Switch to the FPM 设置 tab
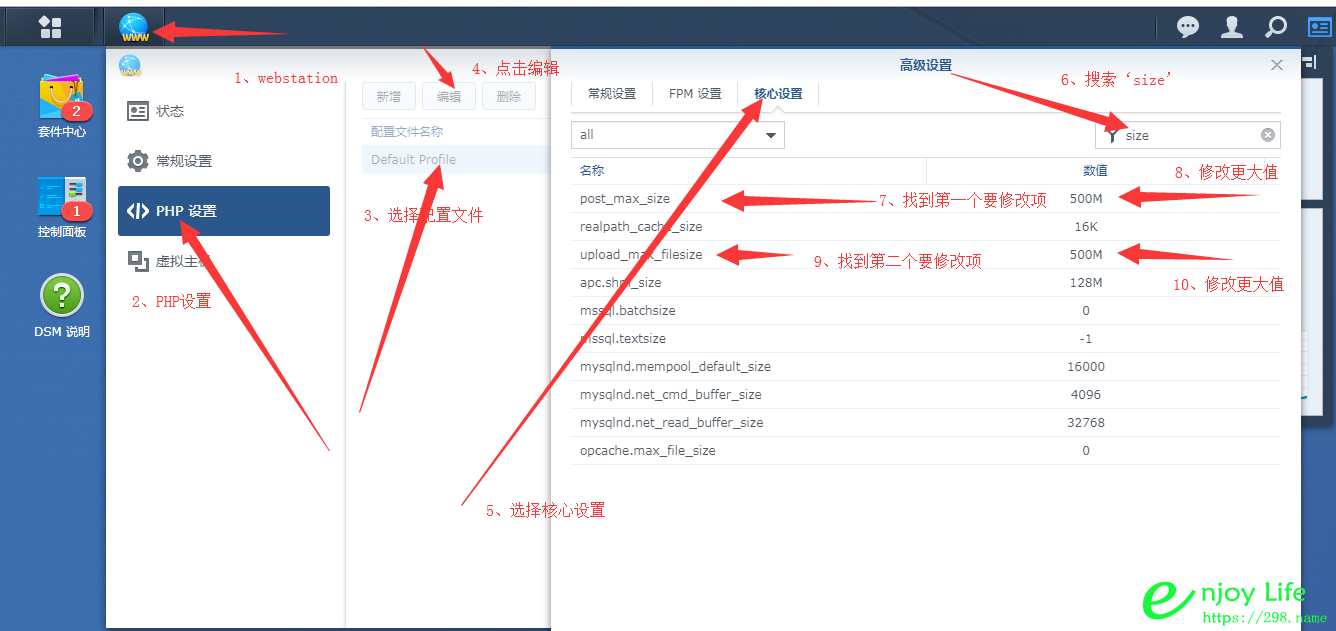 tap(695, 92)
